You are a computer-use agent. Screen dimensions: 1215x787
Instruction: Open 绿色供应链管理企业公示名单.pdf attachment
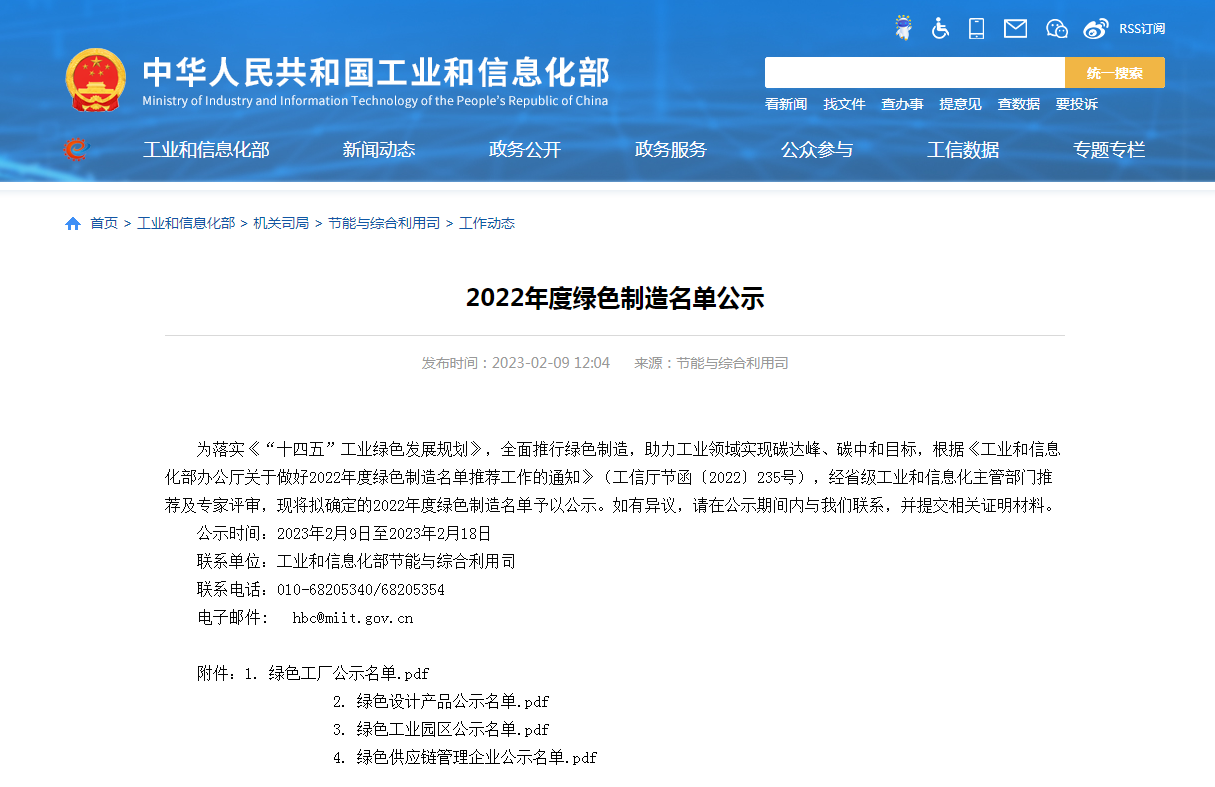(476, 757)
